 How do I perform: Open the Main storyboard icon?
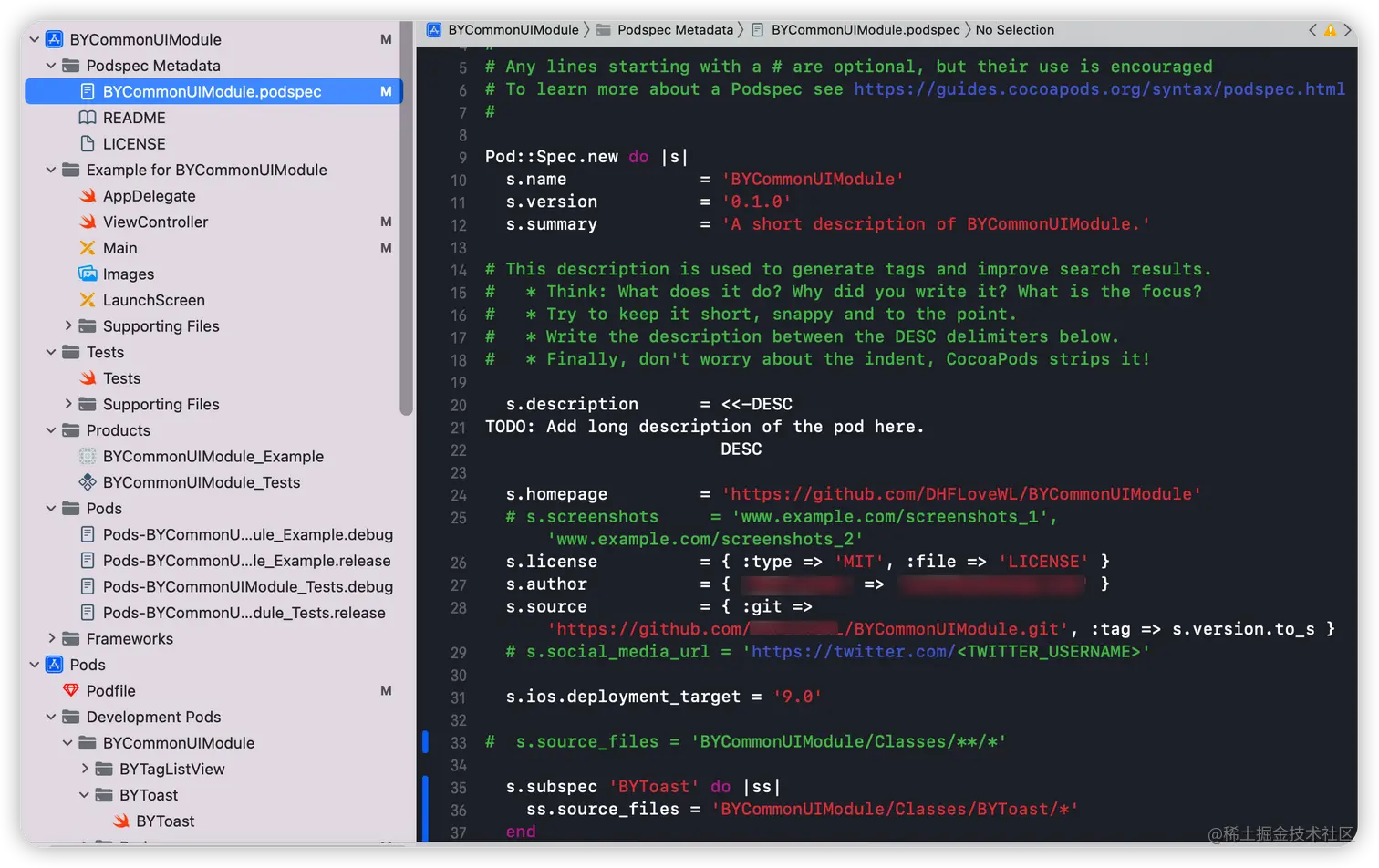pyautogui.click(x=88, y=248)
